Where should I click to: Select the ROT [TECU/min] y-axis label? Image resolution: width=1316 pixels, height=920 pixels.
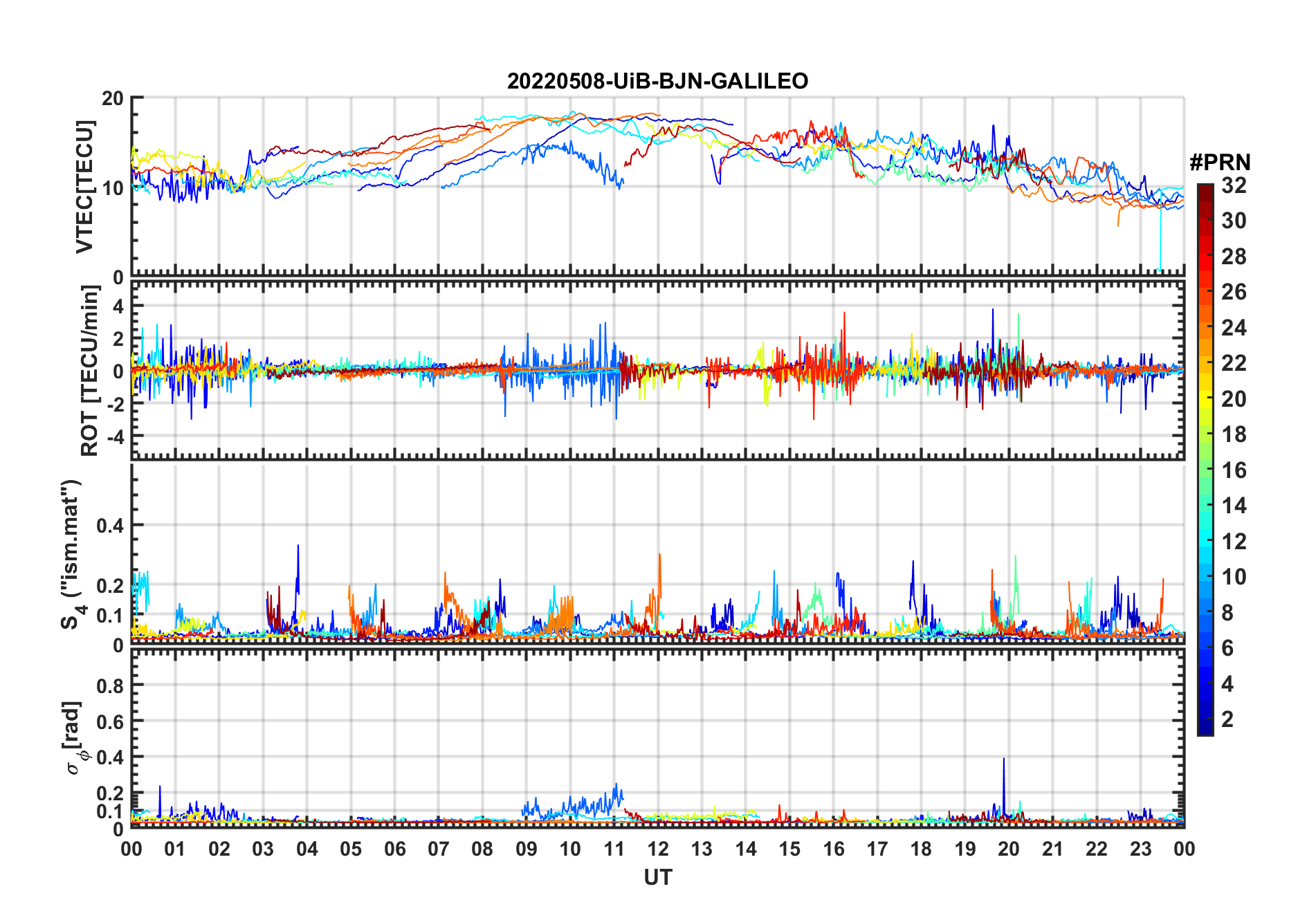coord(89,371)
